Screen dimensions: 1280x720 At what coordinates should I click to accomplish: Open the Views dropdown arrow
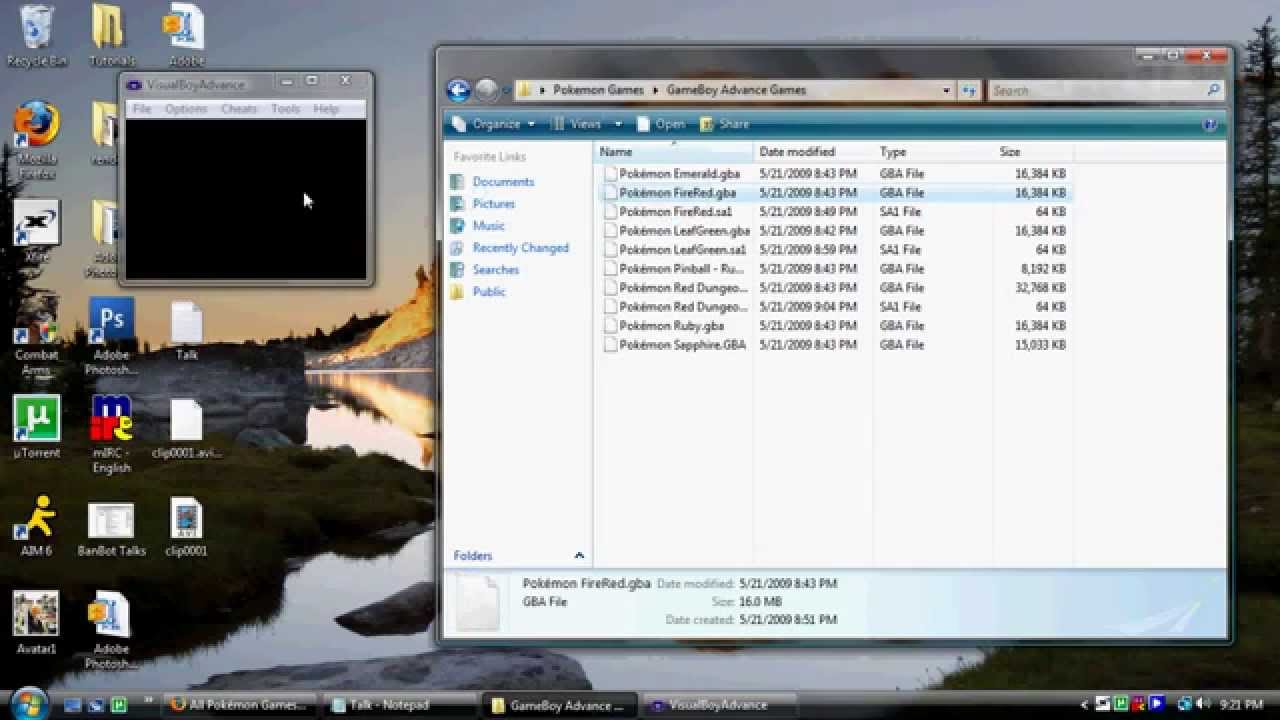point(618,124)
